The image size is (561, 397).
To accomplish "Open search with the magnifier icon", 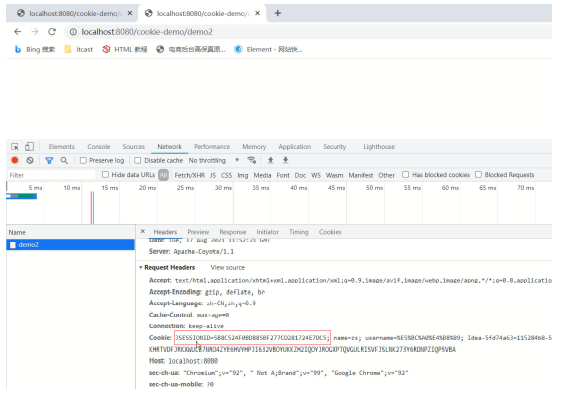I will [64, 160].
